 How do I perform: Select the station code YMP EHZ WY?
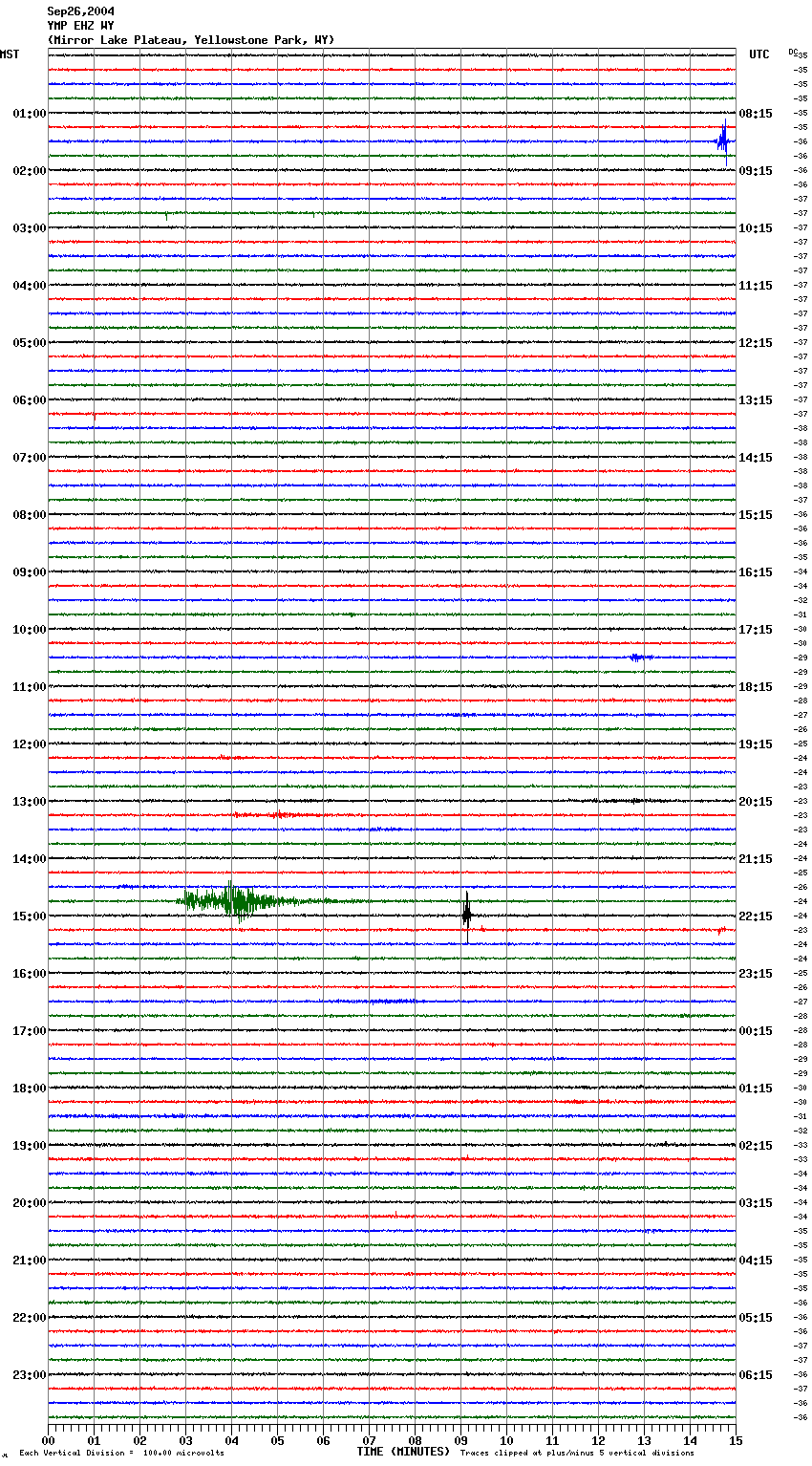coord(80,26)
